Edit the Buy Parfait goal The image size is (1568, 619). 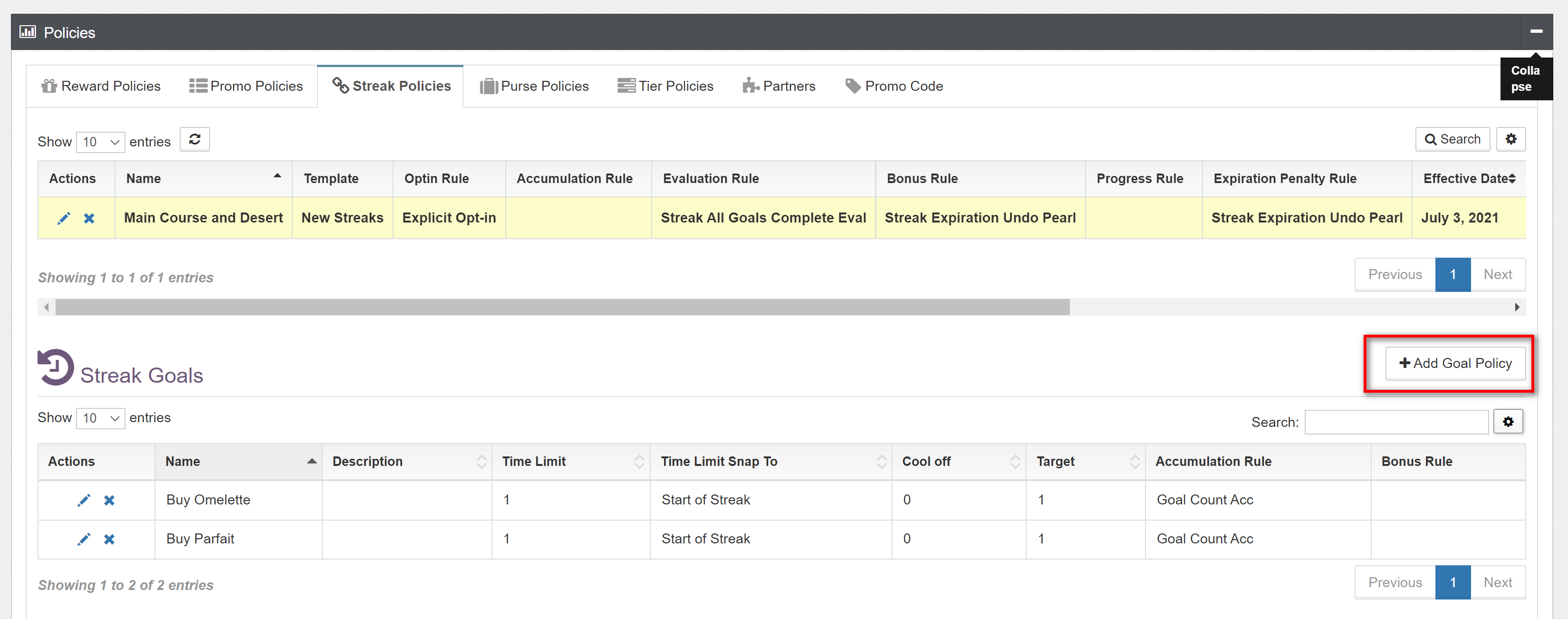(84, 539)
